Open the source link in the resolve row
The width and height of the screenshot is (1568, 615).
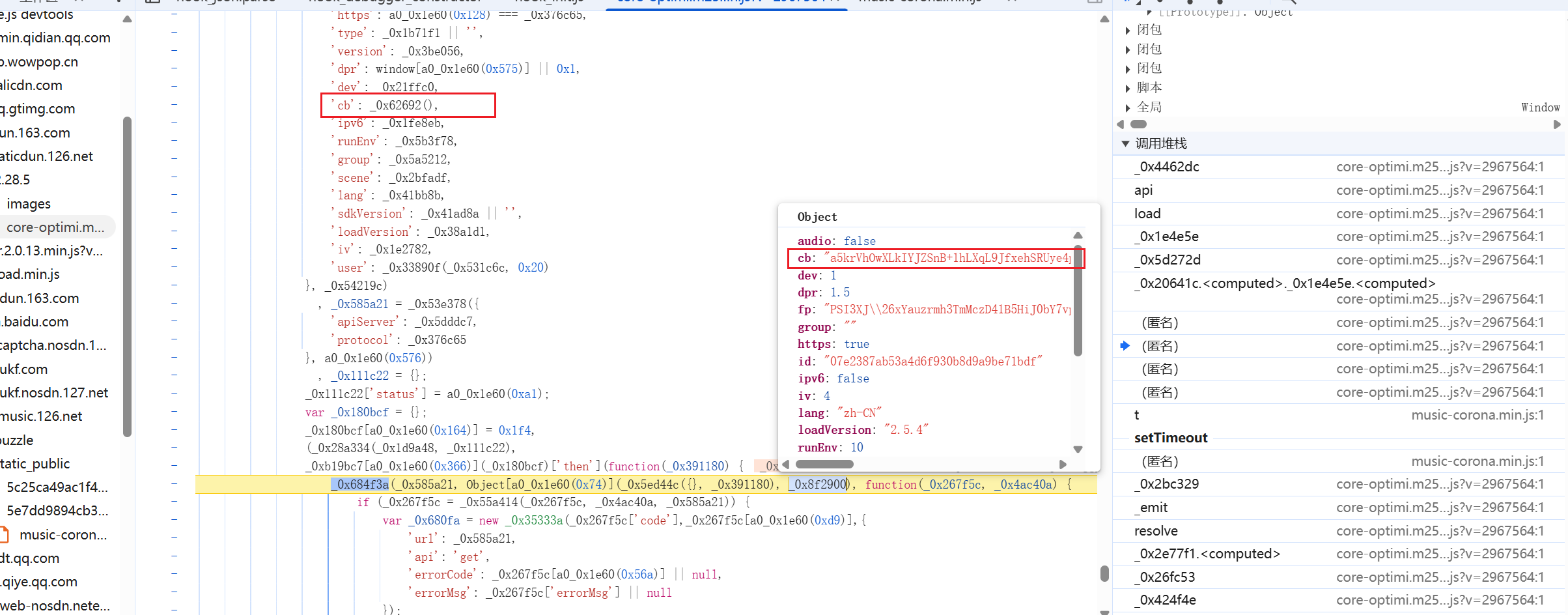[1440, 531]
